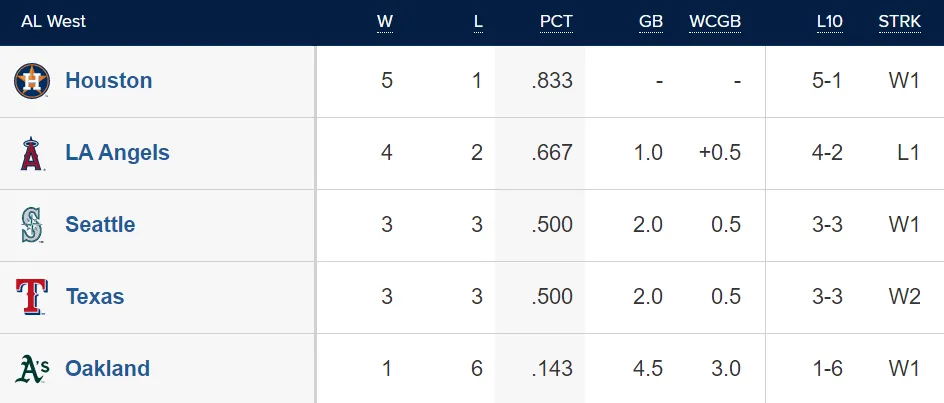944x403 pixels.
Task: Sort by the L losses column header
Action: tap(478, 22)
